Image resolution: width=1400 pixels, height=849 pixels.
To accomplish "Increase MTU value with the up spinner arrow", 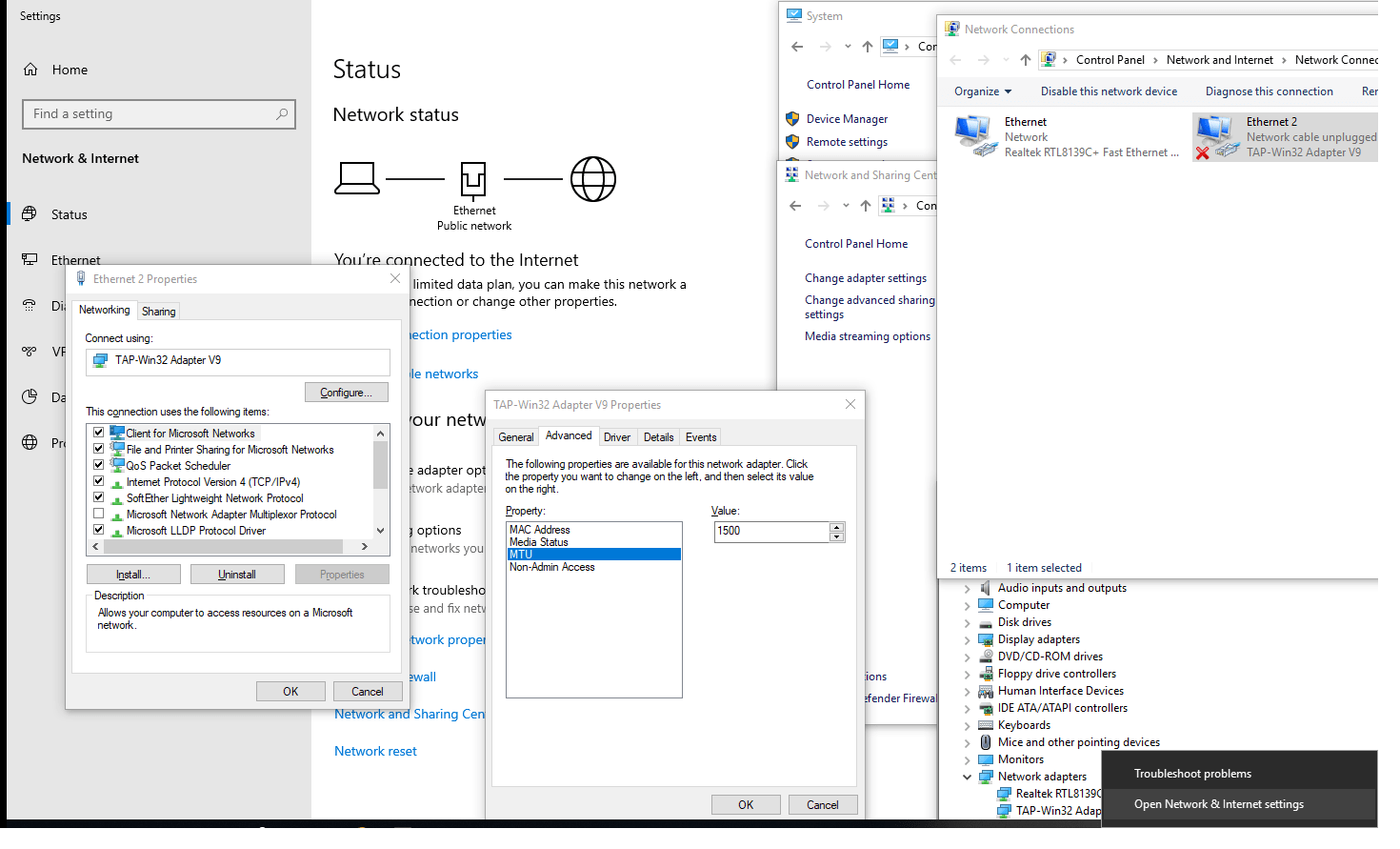I will pyautogui.click(x=837, y=527).
